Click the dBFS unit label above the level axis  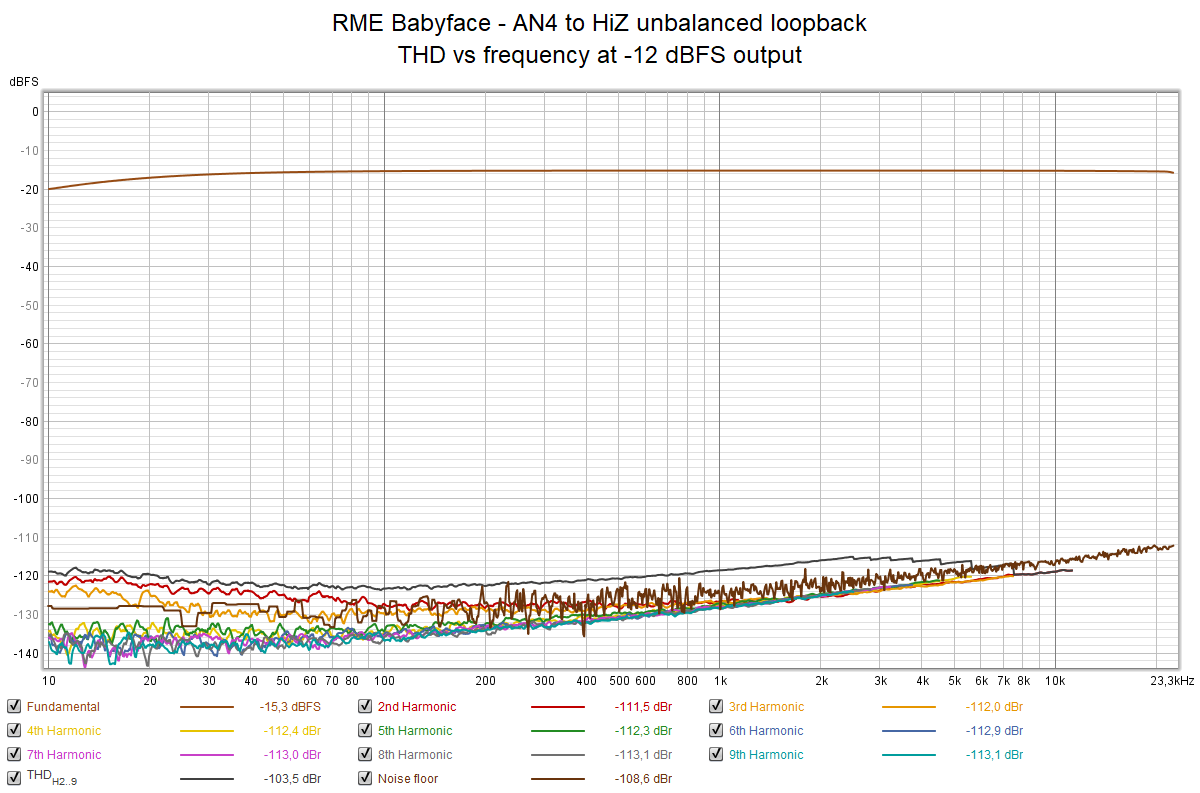(x=25, y=81)
